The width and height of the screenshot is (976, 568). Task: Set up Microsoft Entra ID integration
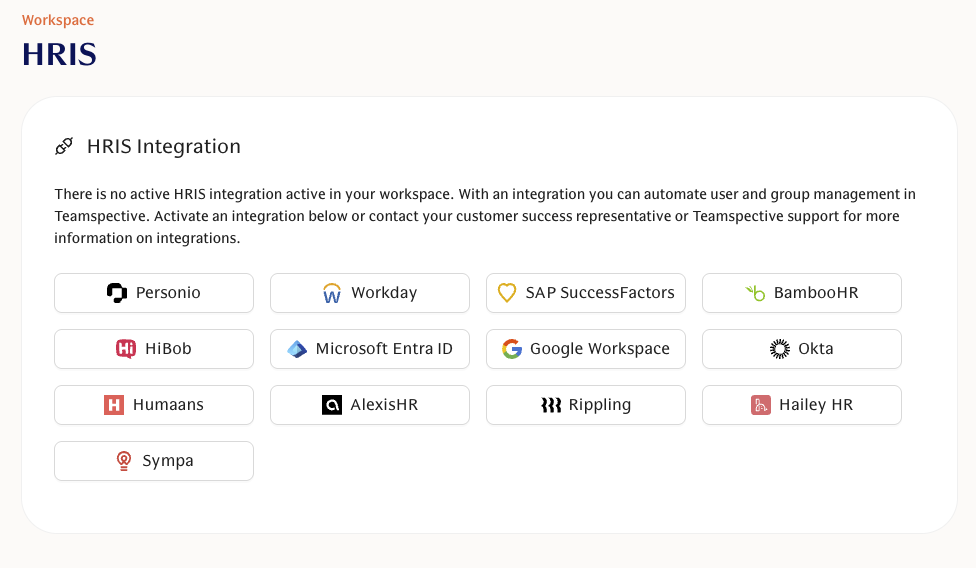(x=370, y=349)
